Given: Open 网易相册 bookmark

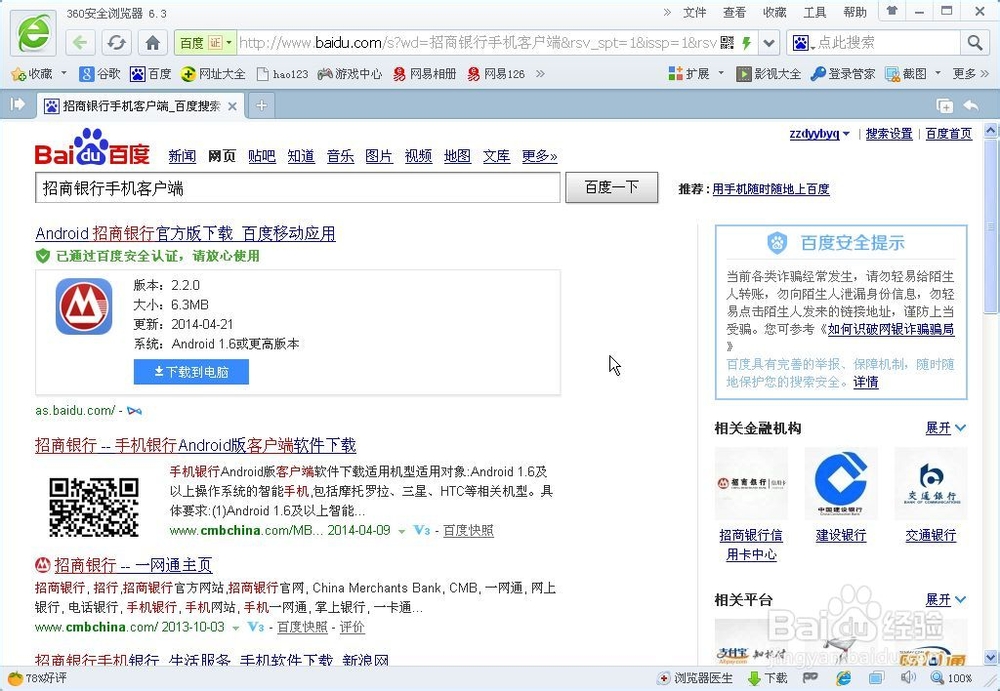Looking at the screenshot, I should (x=425, y=74).
